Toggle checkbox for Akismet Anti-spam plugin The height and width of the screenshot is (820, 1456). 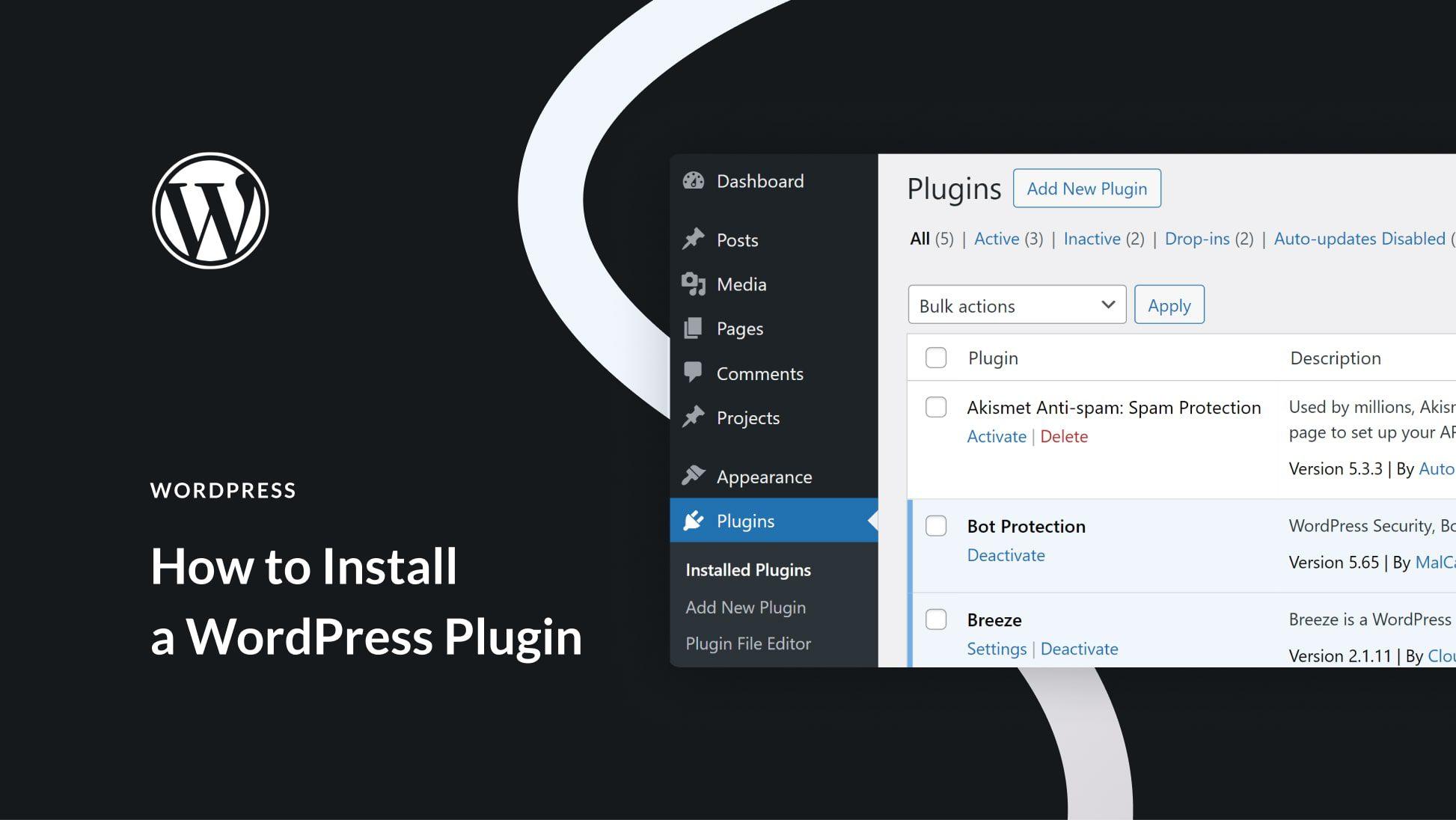tap(936, 407)
